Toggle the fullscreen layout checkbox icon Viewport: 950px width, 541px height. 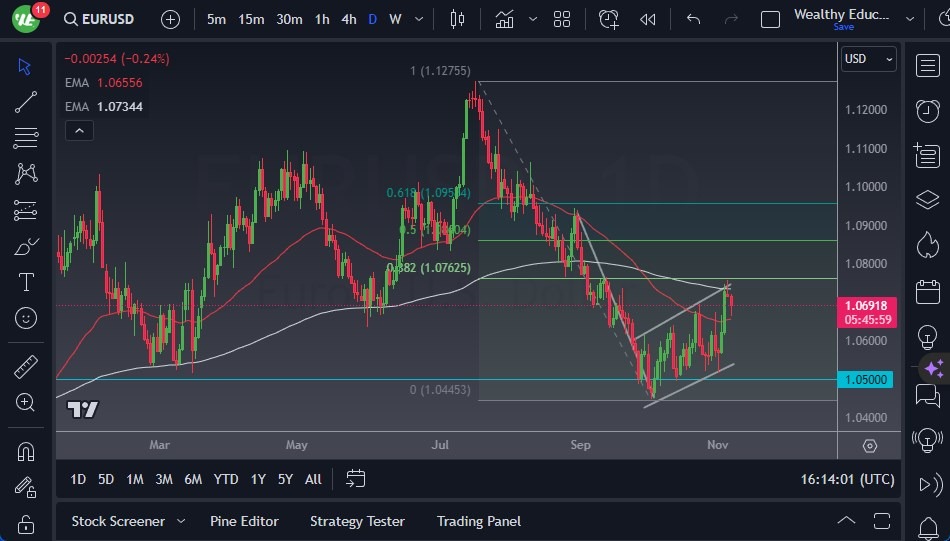pyautogui.click(x=770, y=19)
